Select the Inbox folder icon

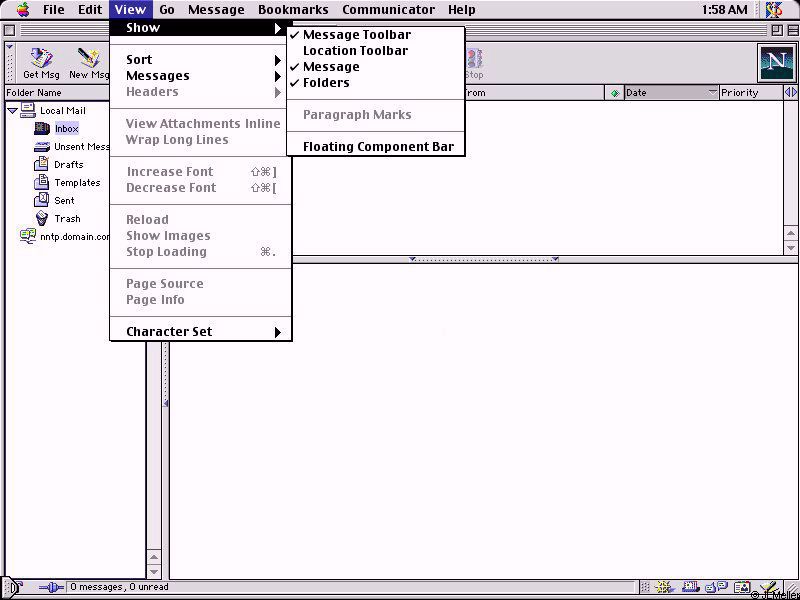pos(42,129)
